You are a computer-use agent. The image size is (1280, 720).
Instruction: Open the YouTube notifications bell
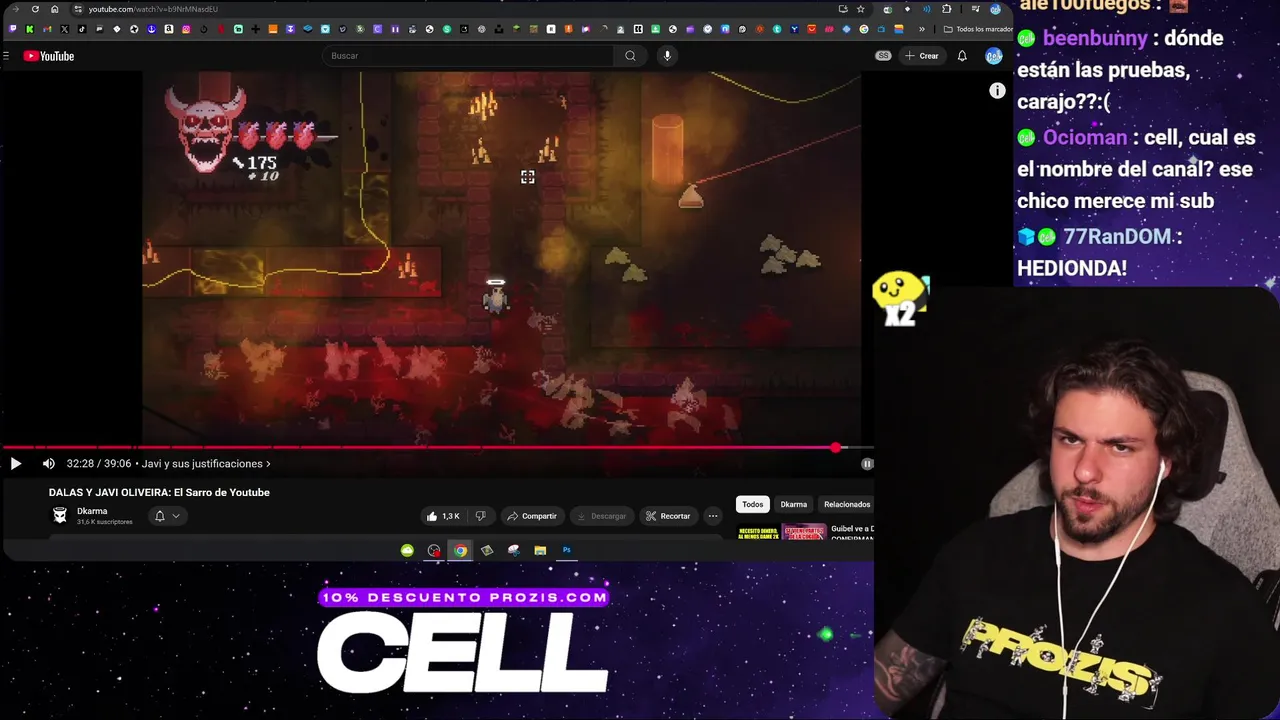coord(962,56)
